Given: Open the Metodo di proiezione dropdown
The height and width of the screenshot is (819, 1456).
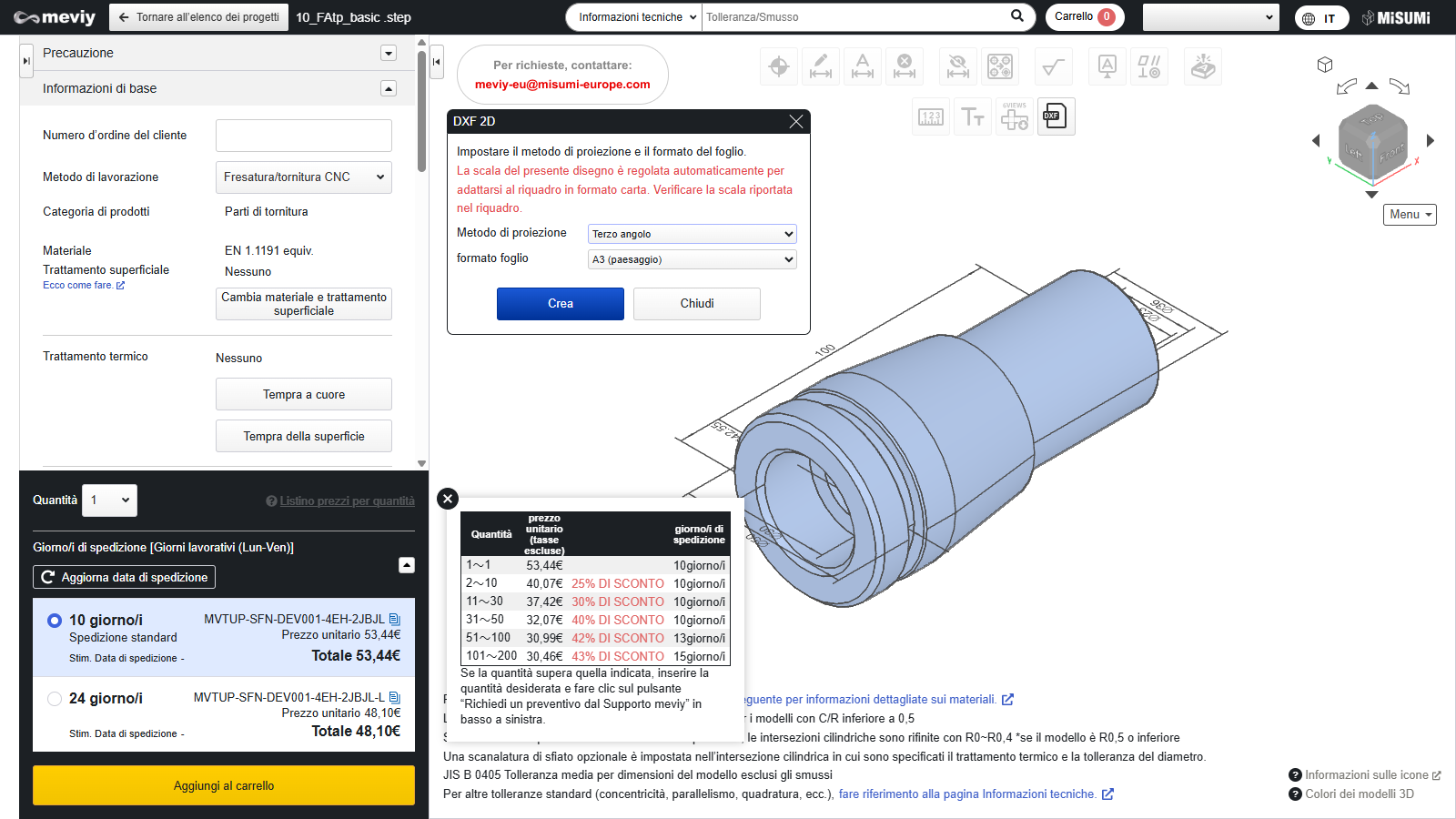Looking at the screenshot, I should coord(692,234).
